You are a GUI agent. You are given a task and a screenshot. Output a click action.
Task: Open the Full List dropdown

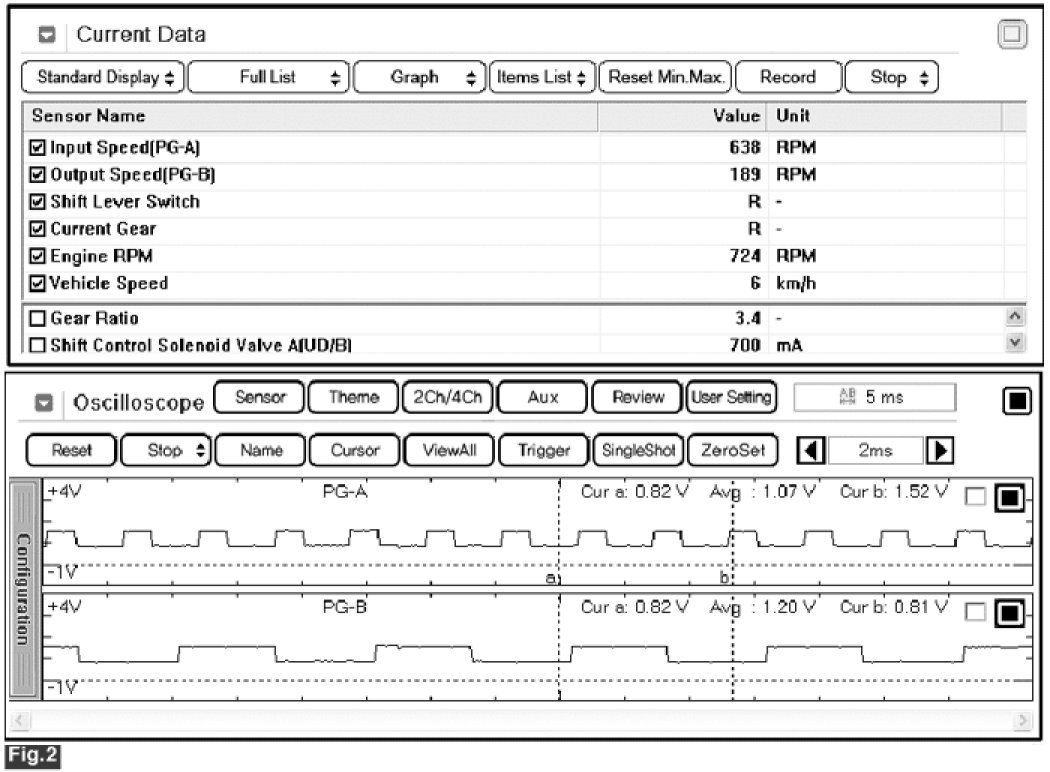pos(268,77)
